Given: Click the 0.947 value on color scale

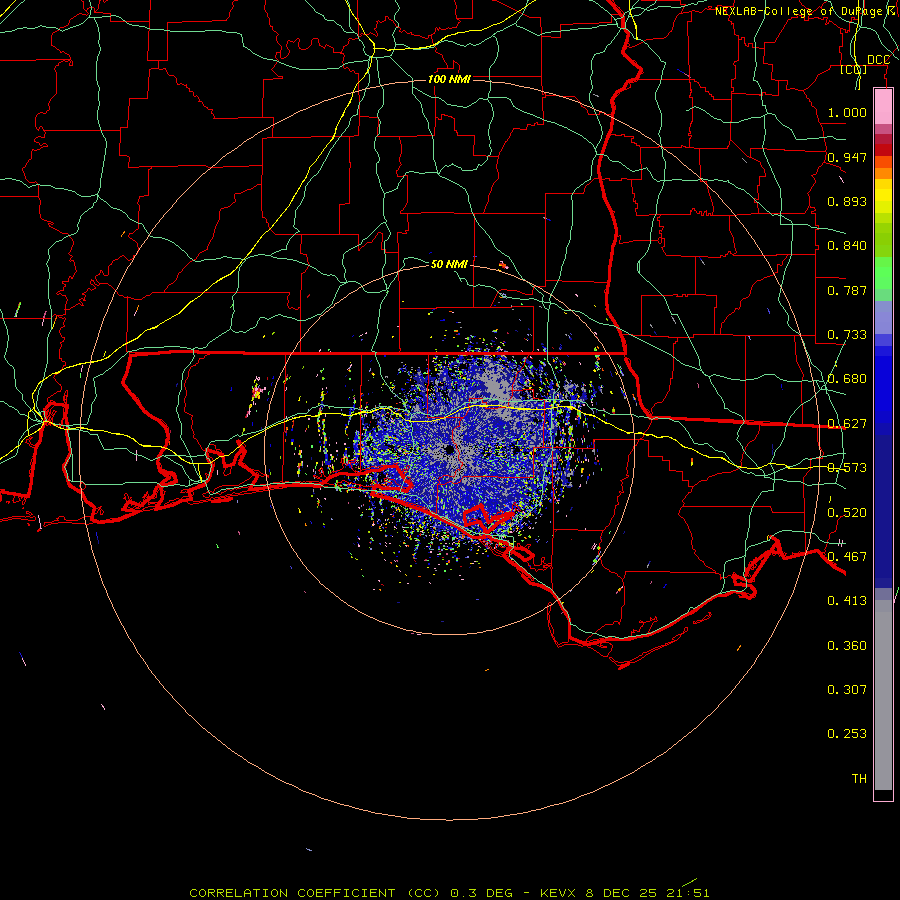Looking at the screenshot, I should tap(847, 157).
